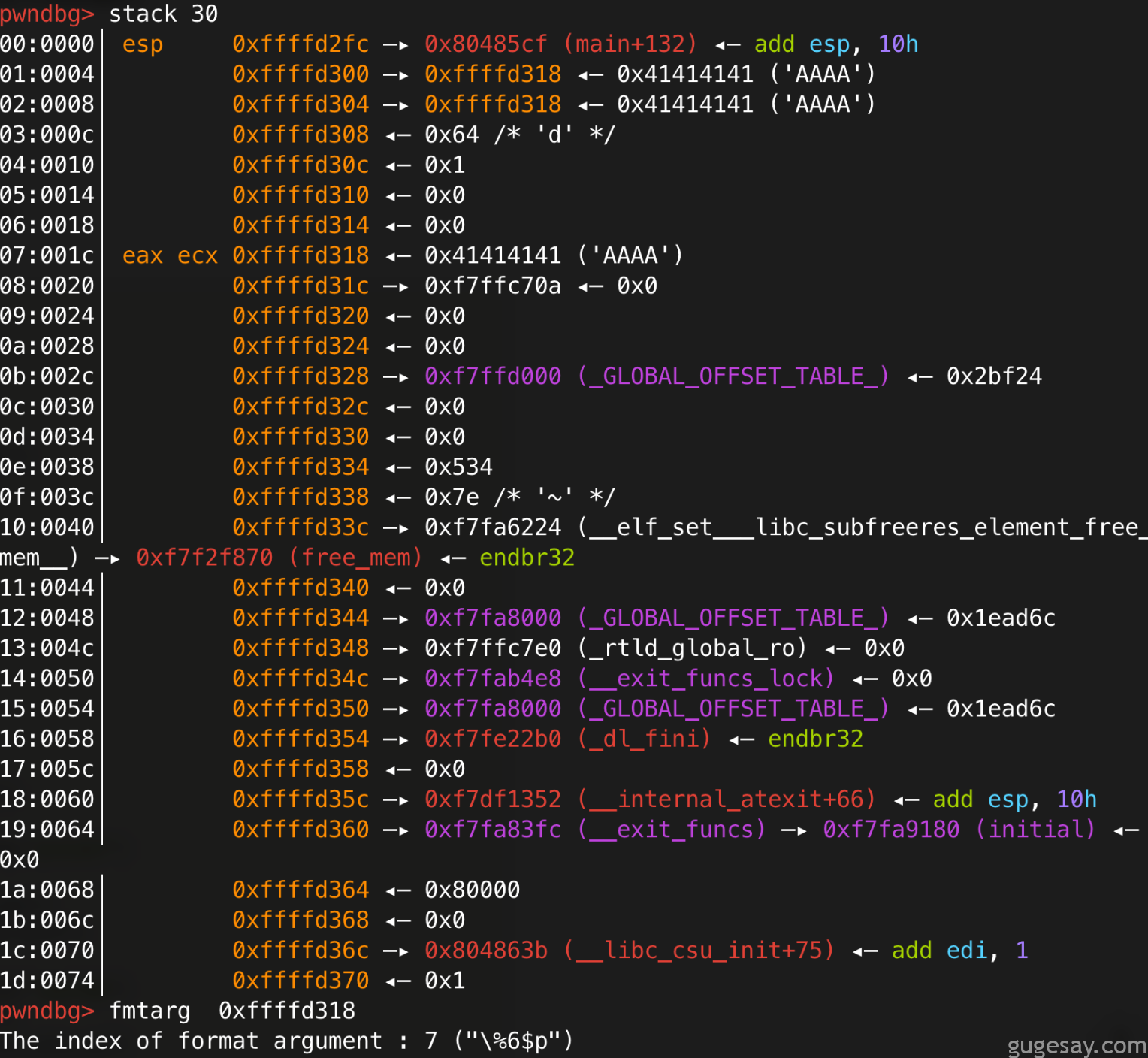Screen dimensions: 1148x1058
Task: Click 0xf7ffc7e0 (_rtld_global_ro)
Action: click(616, 648)
